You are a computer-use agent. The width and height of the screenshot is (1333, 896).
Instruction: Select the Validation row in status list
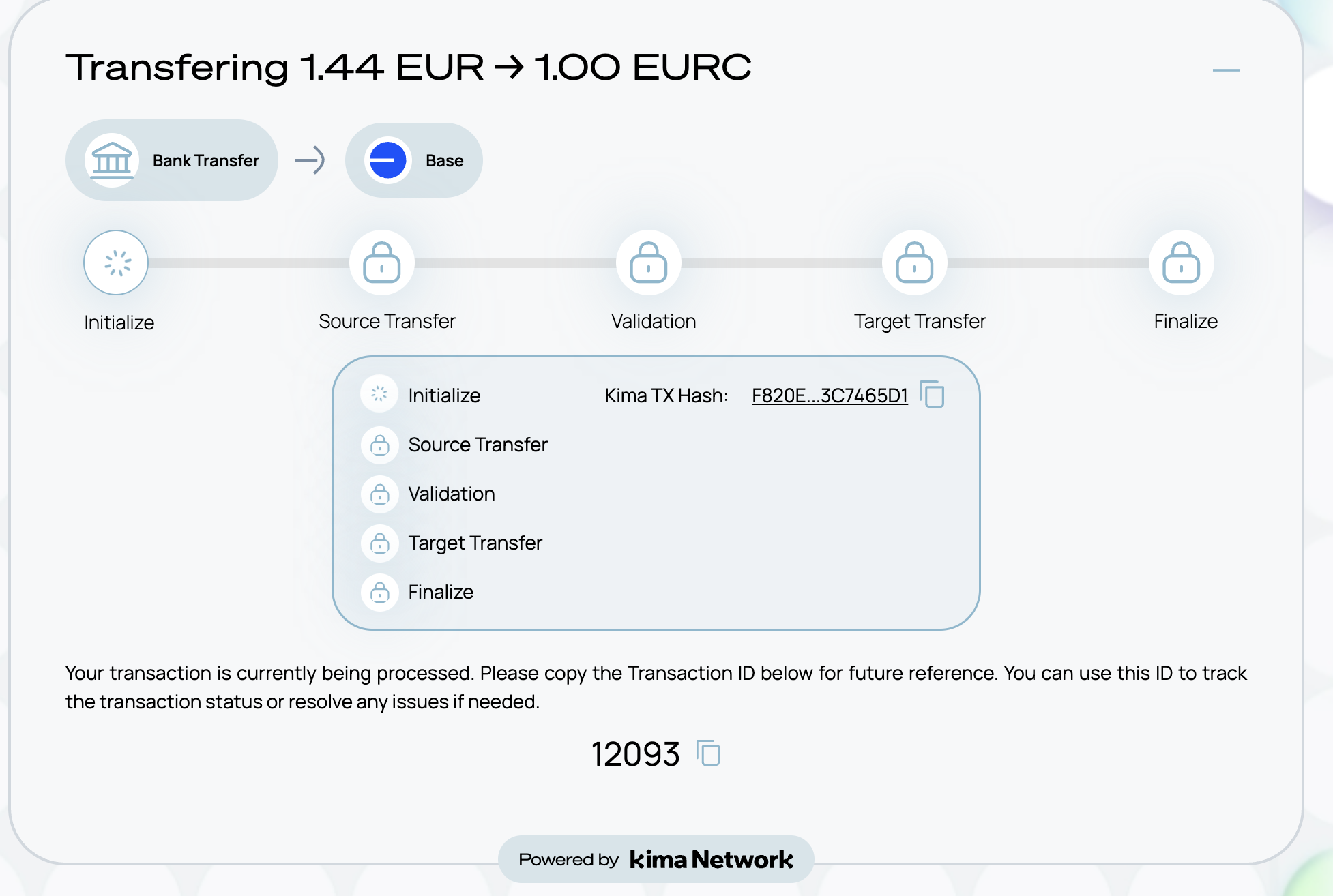click(452, 494)
